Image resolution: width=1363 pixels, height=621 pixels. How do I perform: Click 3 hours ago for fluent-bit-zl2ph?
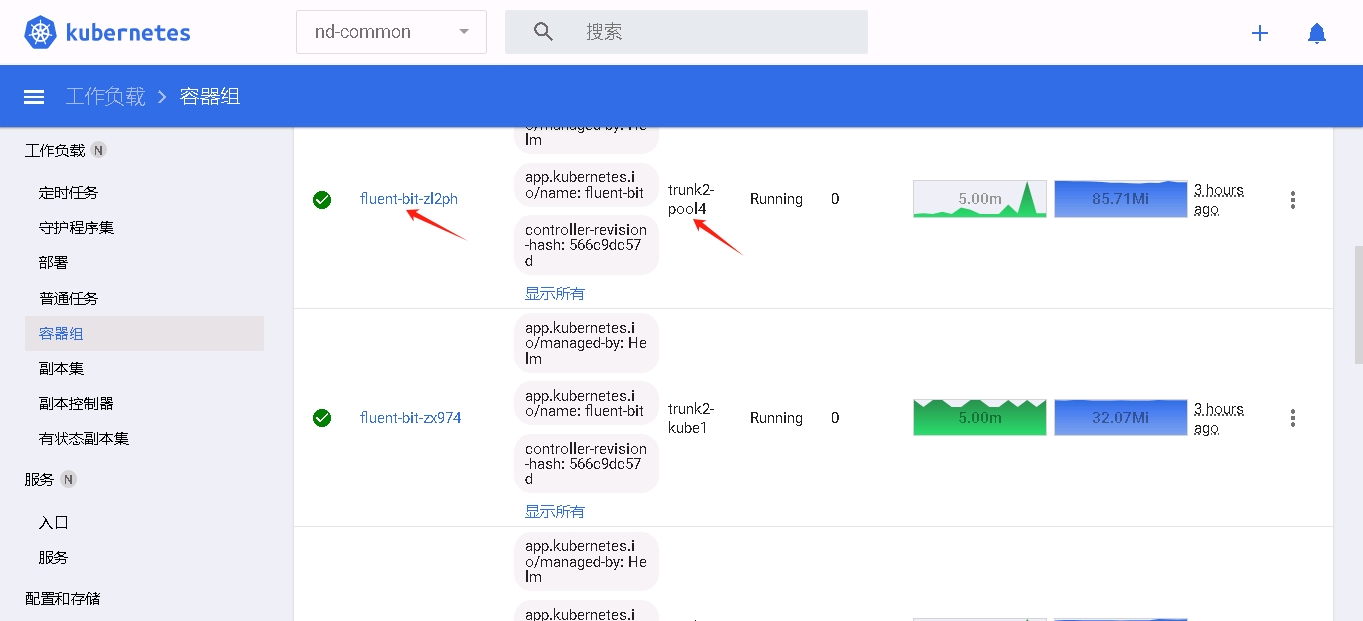click(1219, 199)
